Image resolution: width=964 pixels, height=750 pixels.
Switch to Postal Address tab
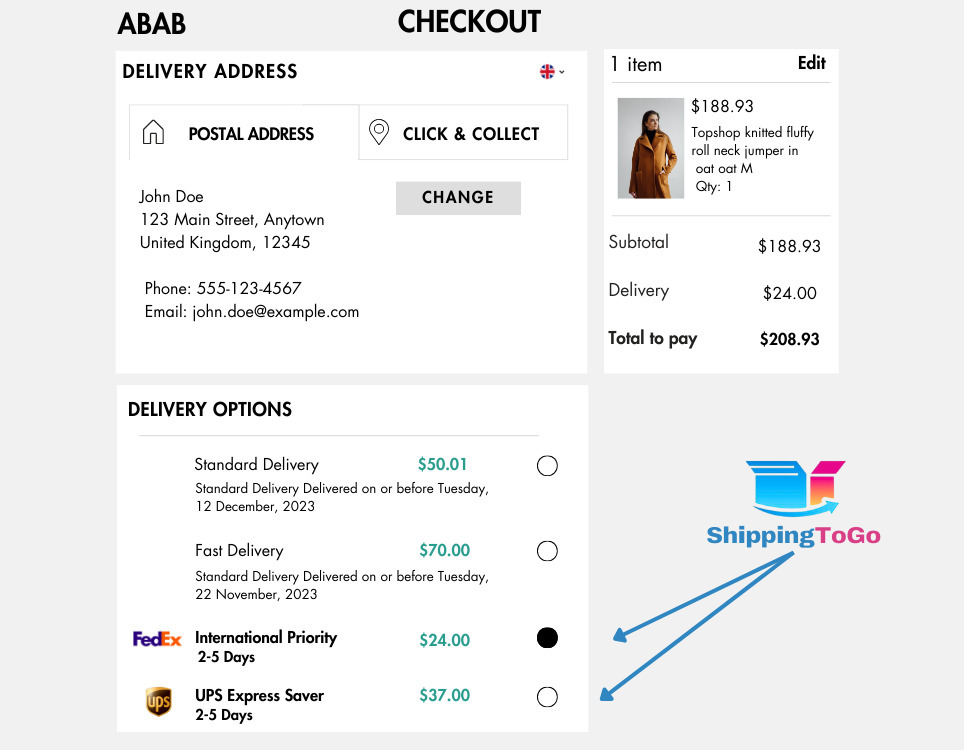(x=250, y=134)
